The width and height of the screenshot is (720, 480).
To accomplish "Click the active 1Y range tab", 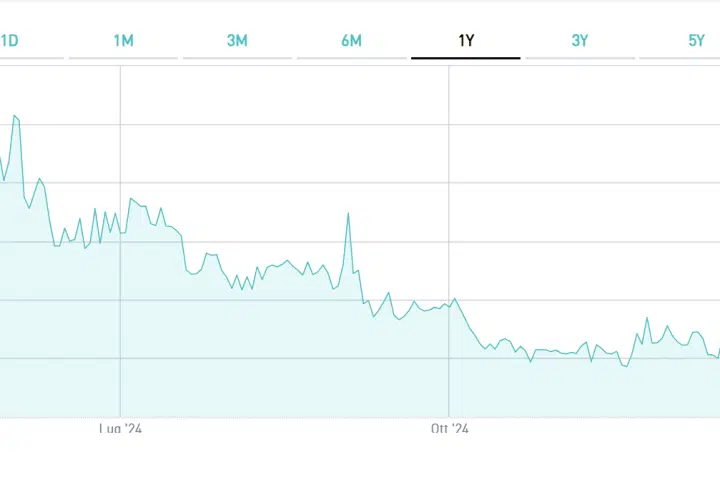I will 465,41.
